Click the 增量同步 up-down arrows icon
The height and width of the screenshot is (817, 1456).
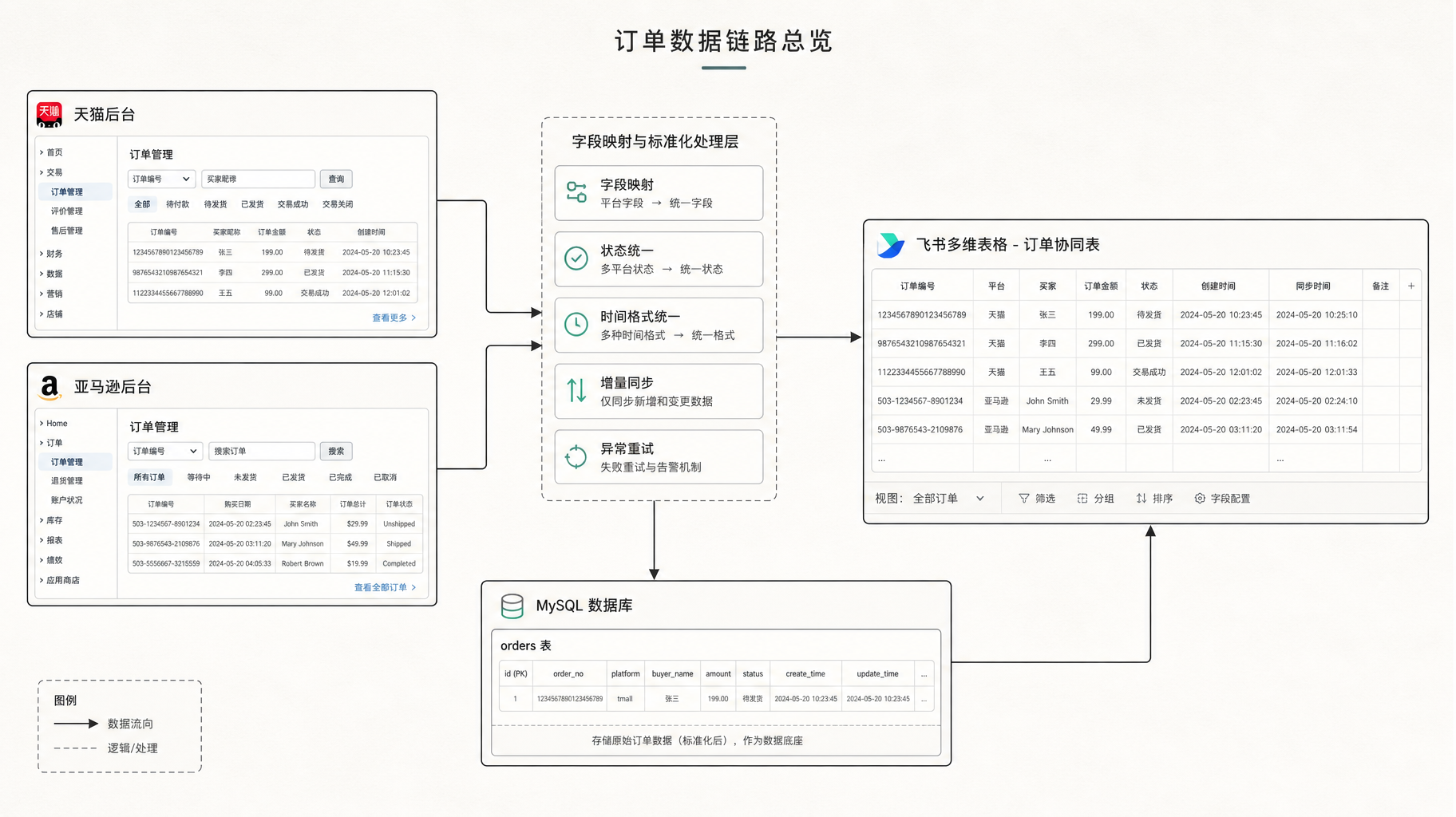(576, 391)
